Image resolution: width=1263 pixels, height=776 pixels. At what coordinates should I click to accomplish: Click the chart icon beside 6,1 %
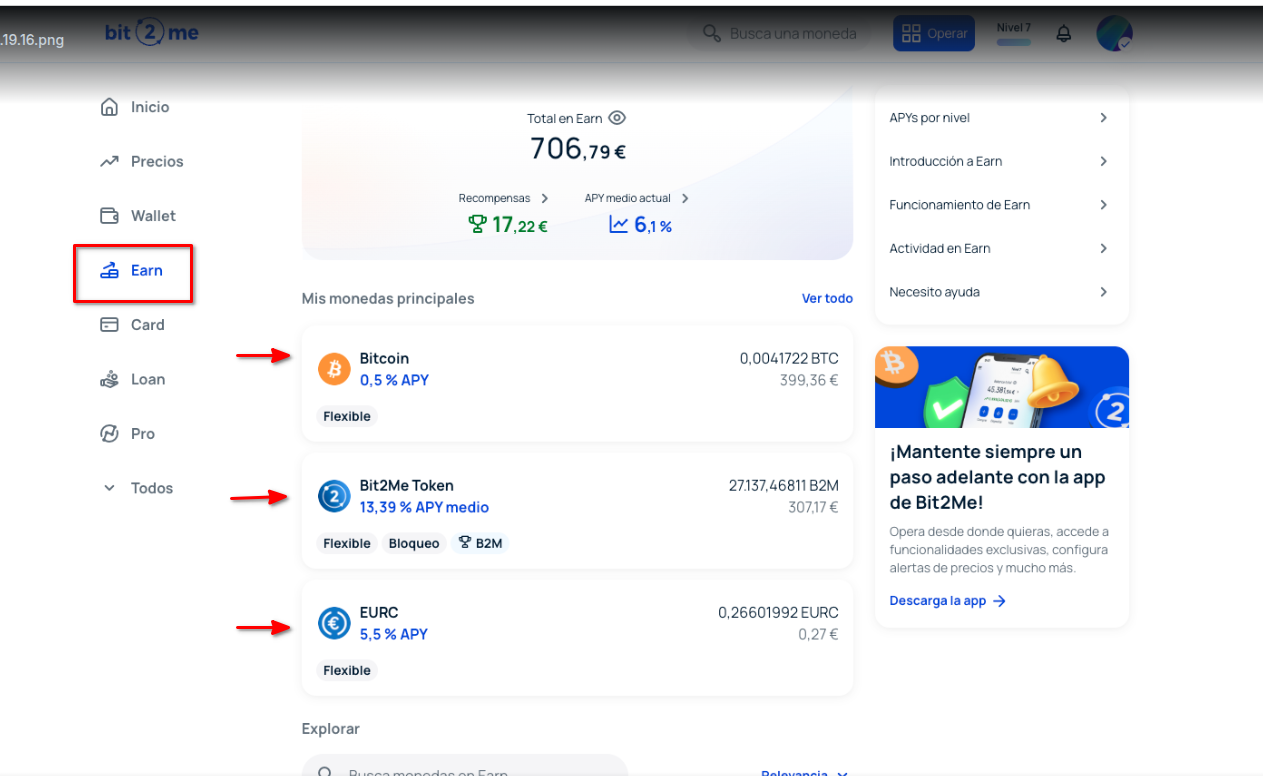(619, 225)
